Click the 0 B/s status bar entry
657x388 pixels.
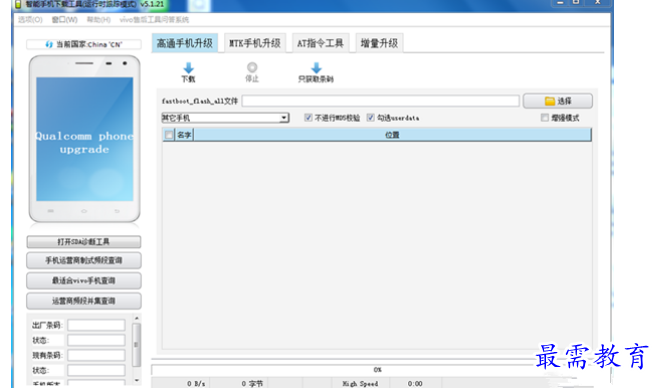[x=196, y=383]
